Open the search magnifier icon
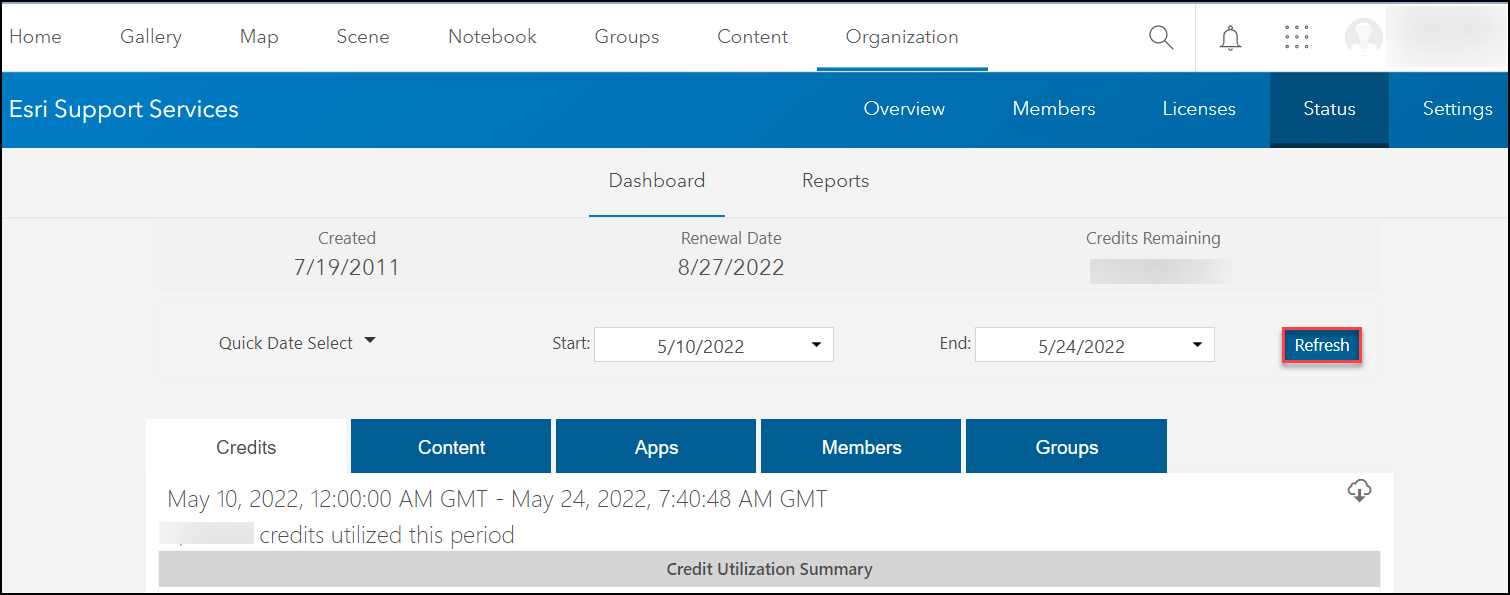This screenshot has width=1510, height=595. point(1160,38)
